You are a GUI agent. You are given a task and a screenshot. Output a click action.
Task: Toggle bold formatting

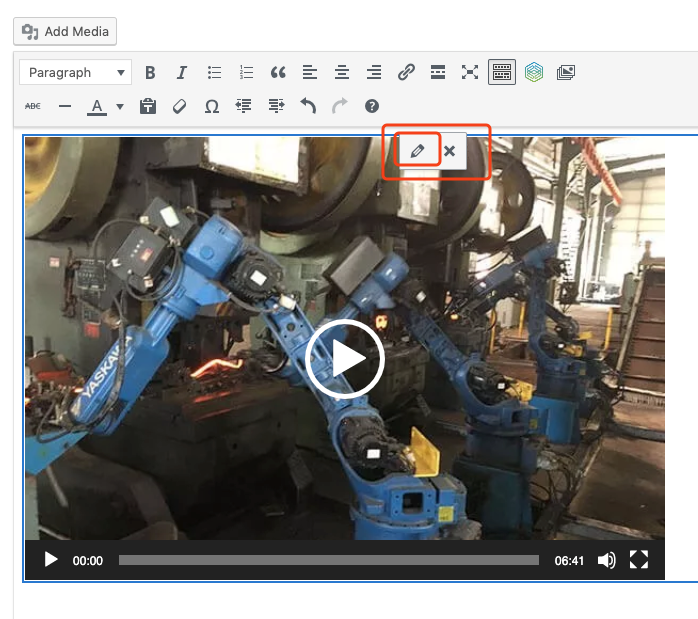150,72
